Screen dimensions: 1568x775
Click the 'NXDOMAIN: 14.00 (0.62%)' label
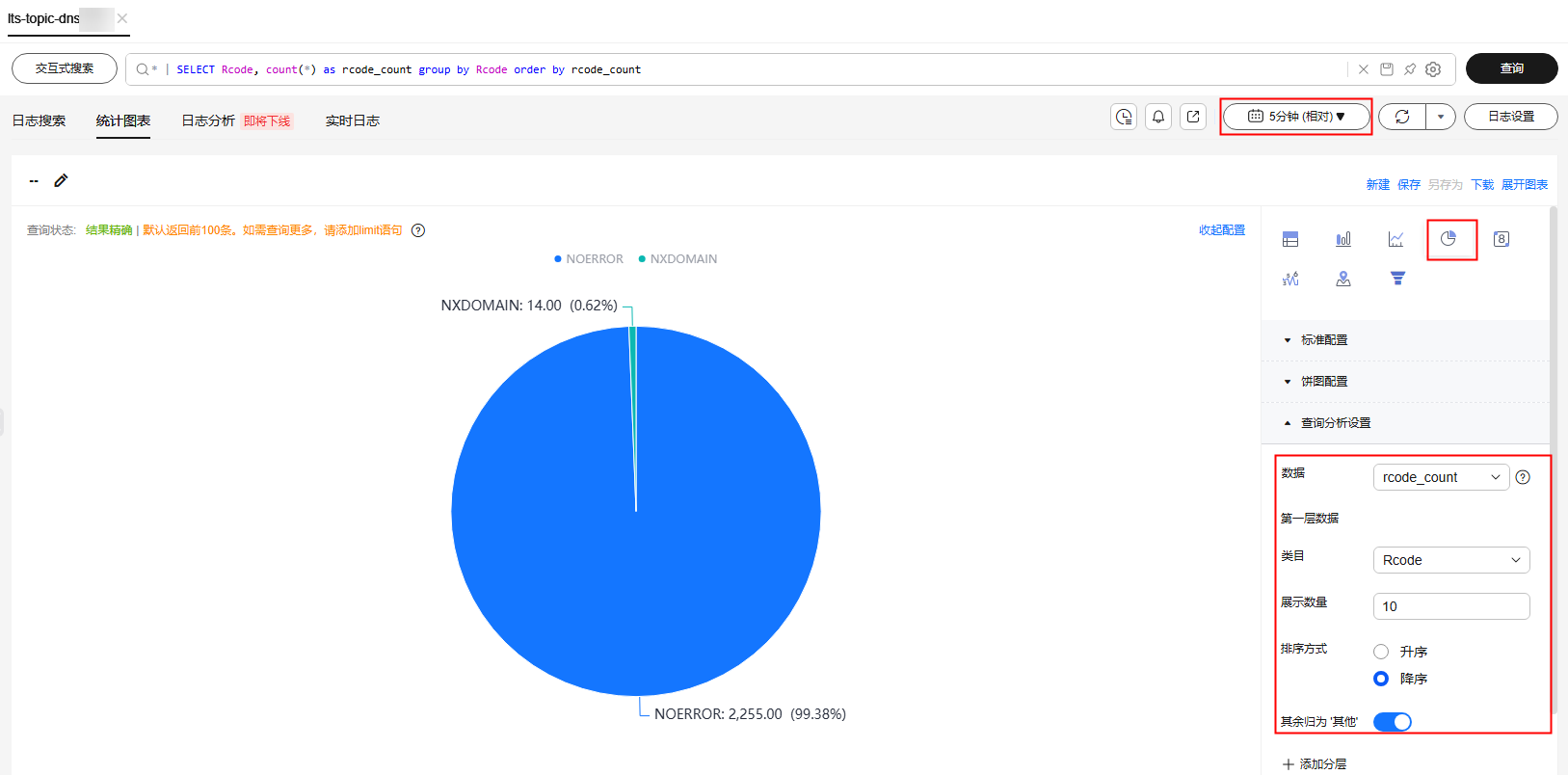pos(529,306)
